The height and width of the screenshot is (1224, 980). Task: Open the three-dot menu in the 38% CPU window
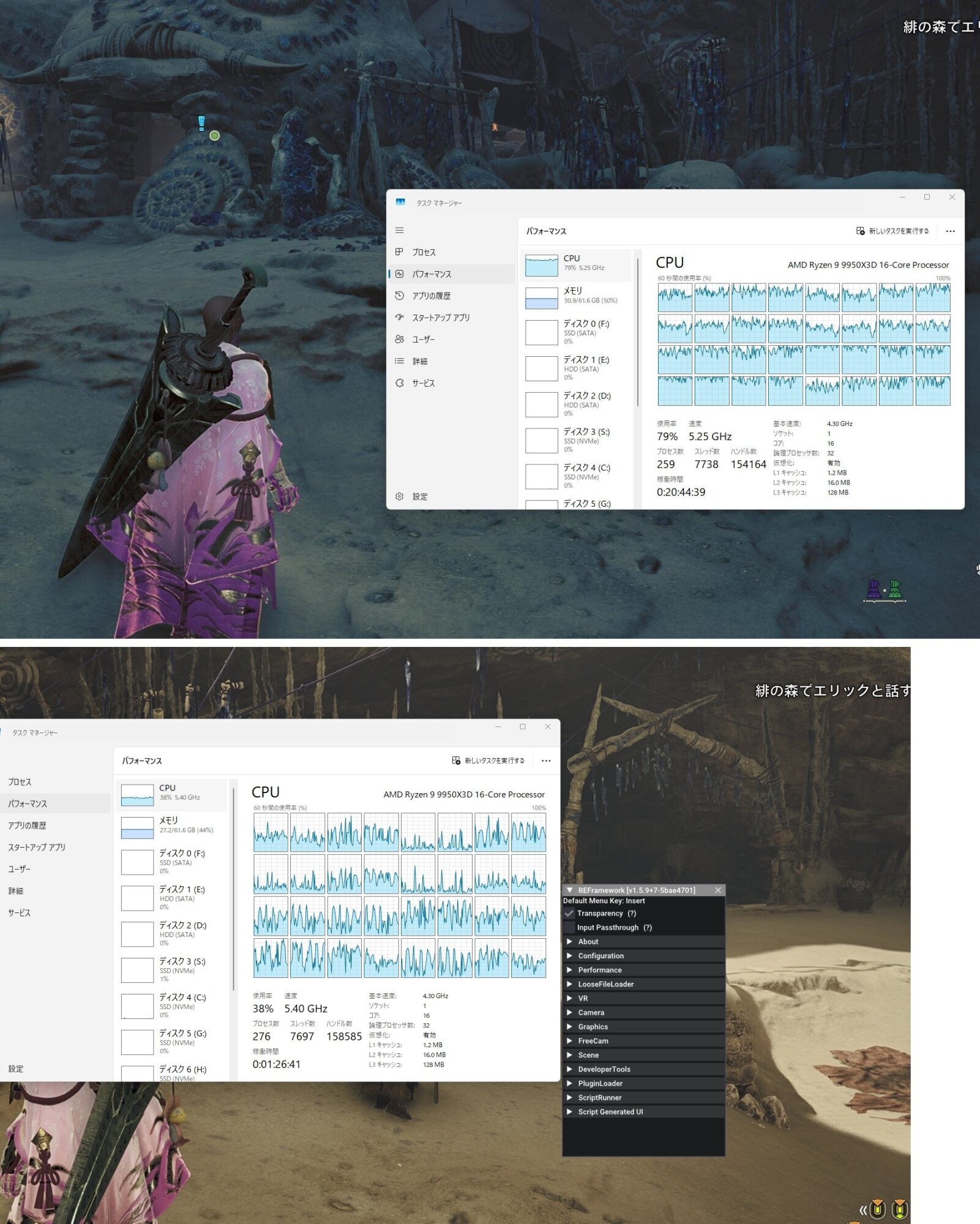546,761
